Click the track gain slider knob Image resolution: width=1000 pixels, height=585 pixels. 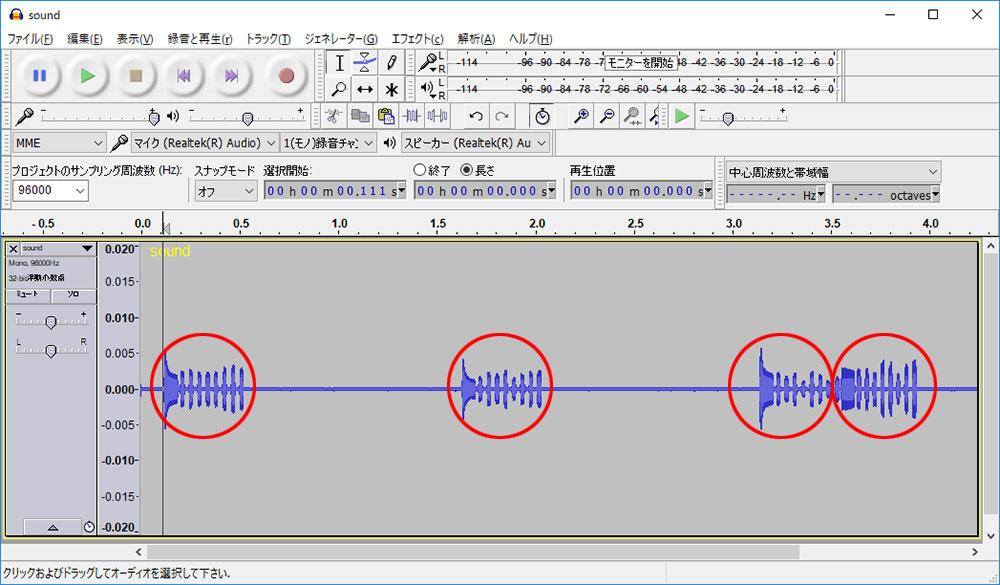click(x=51, y=321)
